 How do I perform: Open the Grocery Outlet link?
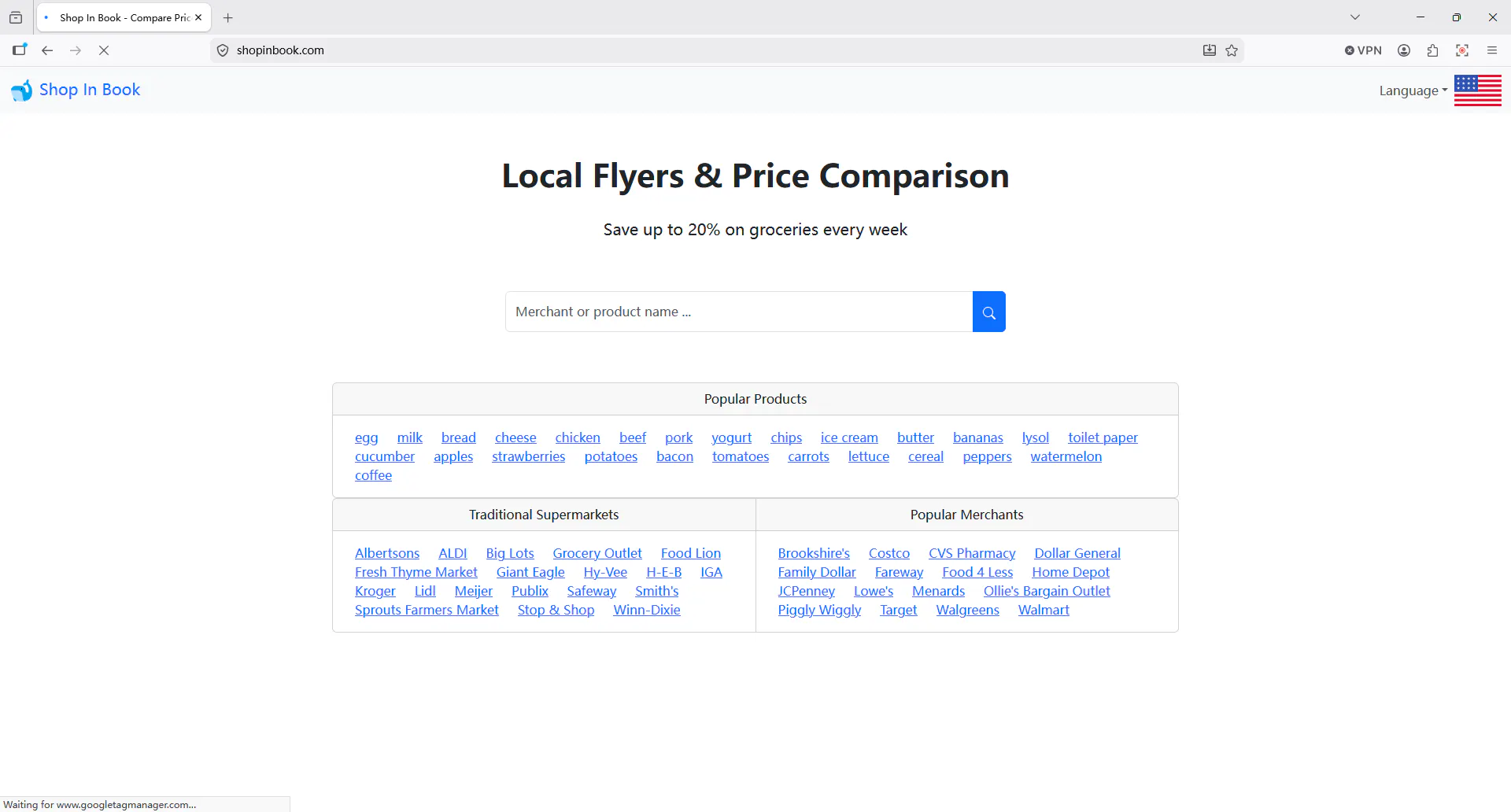(x=597, y=553)
